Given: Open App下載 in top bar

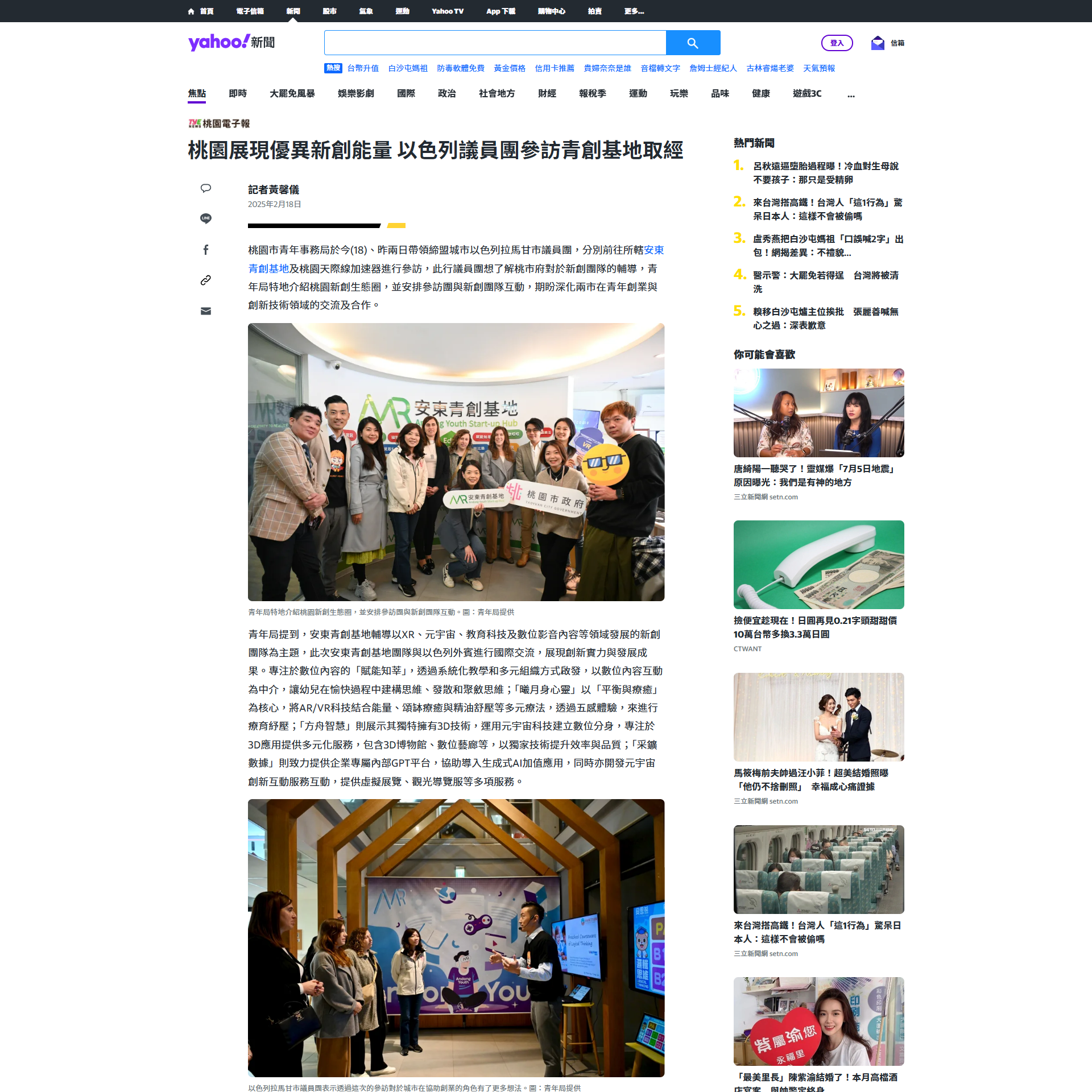Looking at the screenshot, I should tap(500, 11).
